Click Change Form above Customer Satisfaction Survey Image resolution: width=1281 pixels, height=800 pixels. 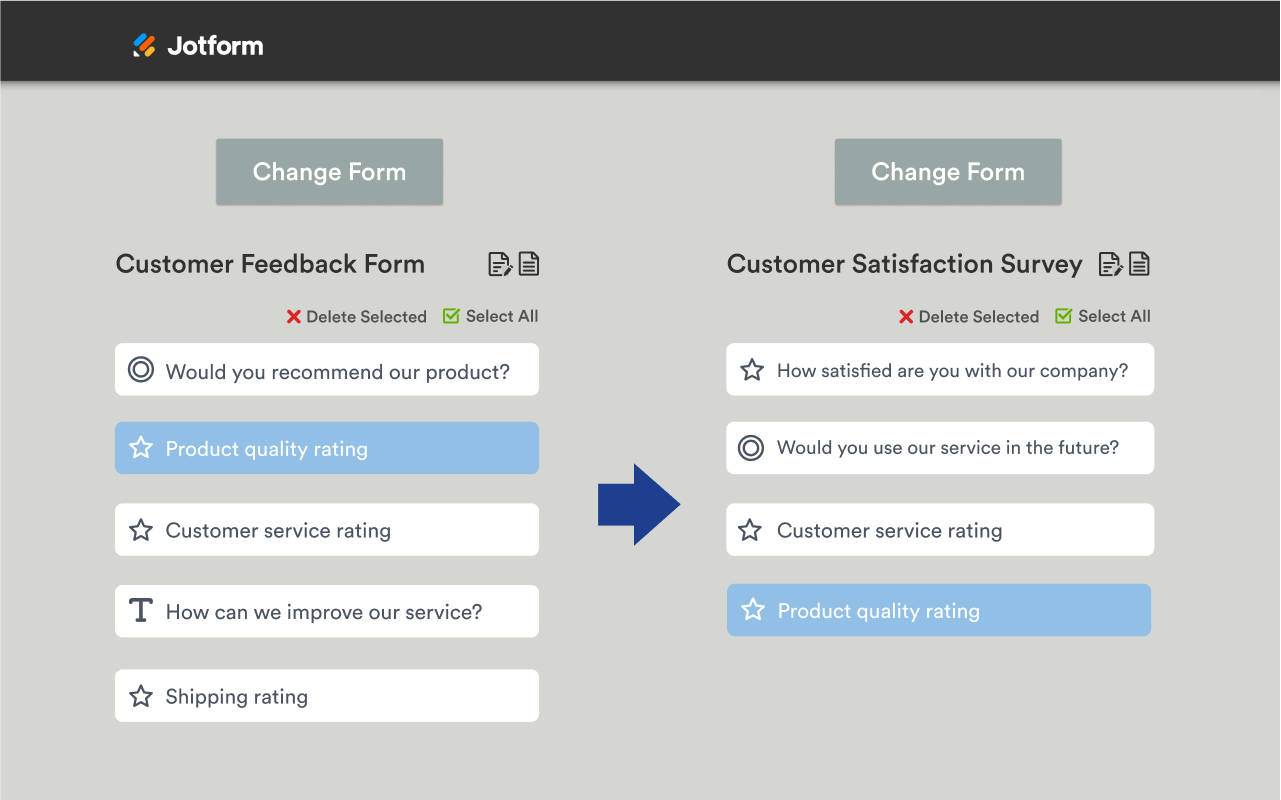pyautogui.click(x=948, y=171)
